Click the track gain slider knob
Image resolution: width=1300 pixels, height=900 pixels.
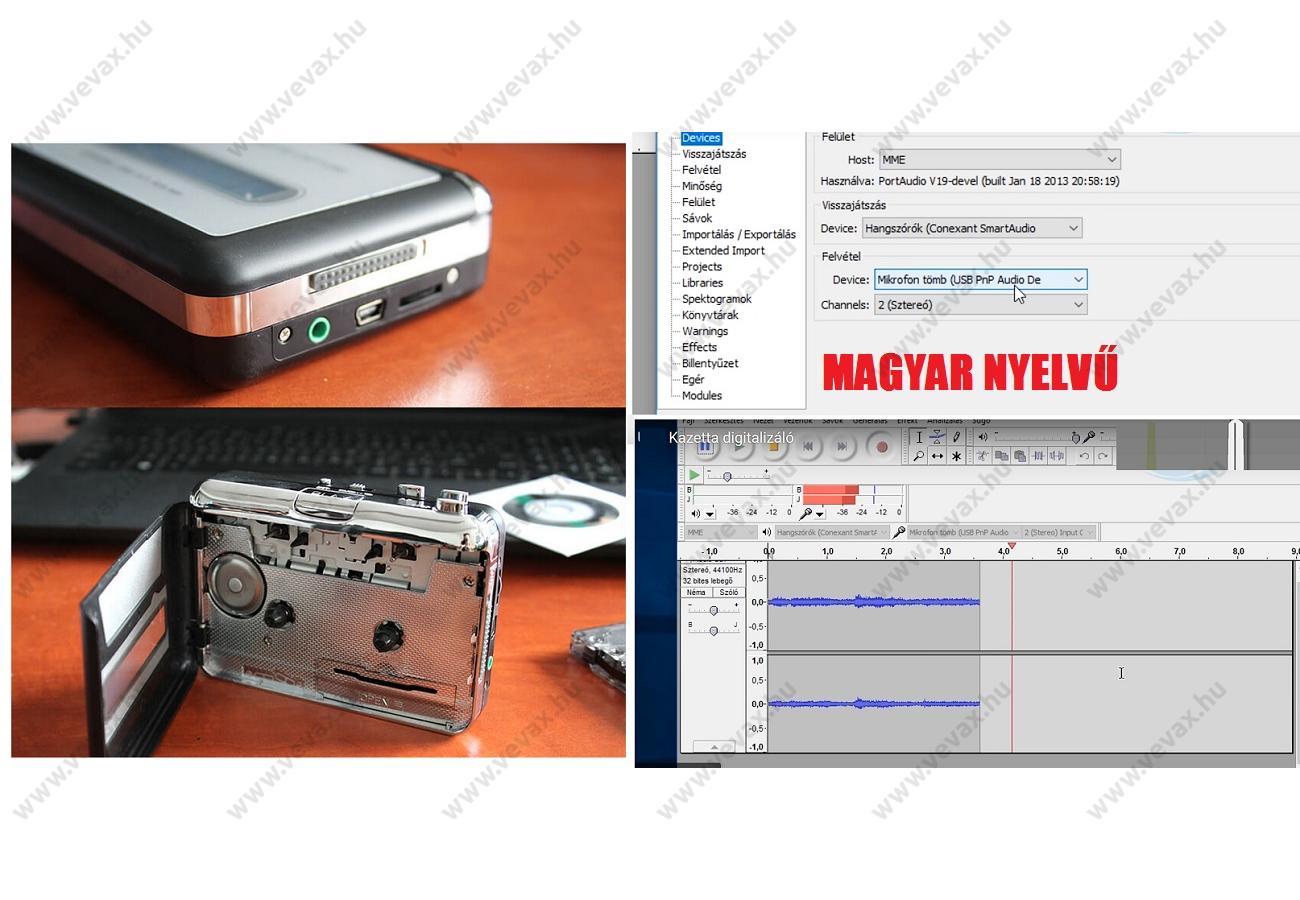tap(713, 610)
